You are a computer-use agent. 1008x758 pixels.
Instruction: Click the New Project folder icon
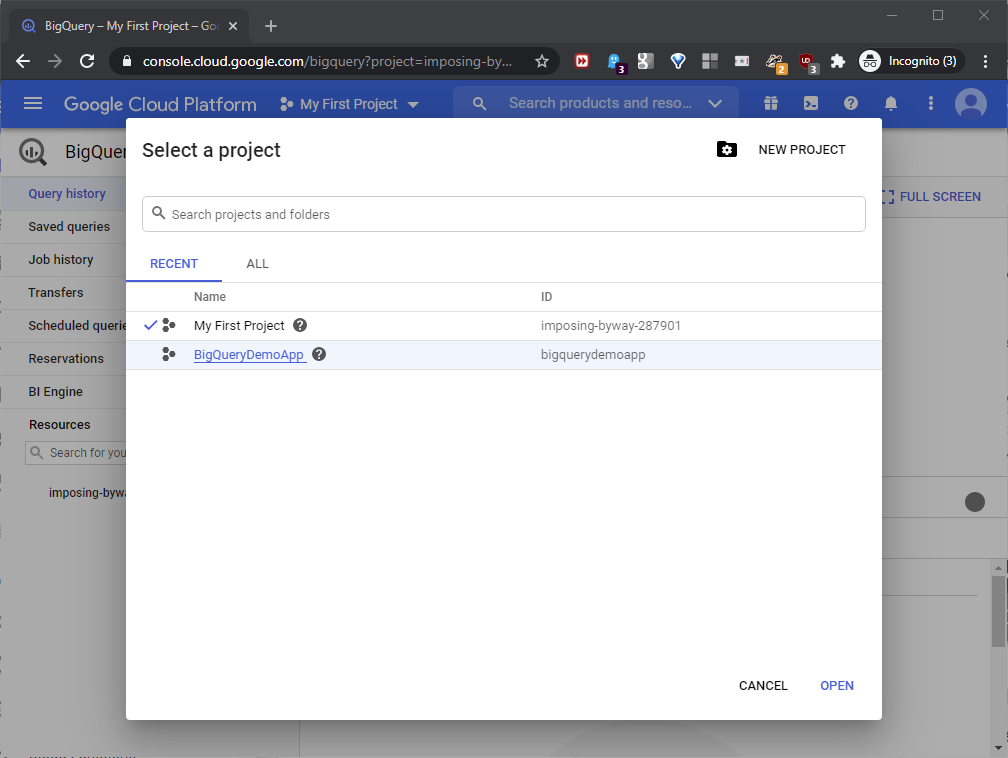pos(727,150)
